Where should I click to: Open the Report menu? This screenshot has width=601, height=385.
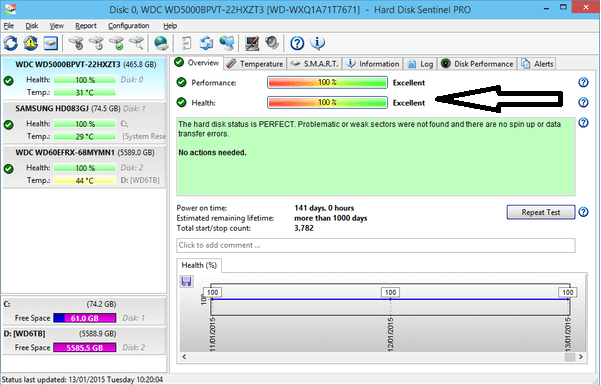click(86, 26)
